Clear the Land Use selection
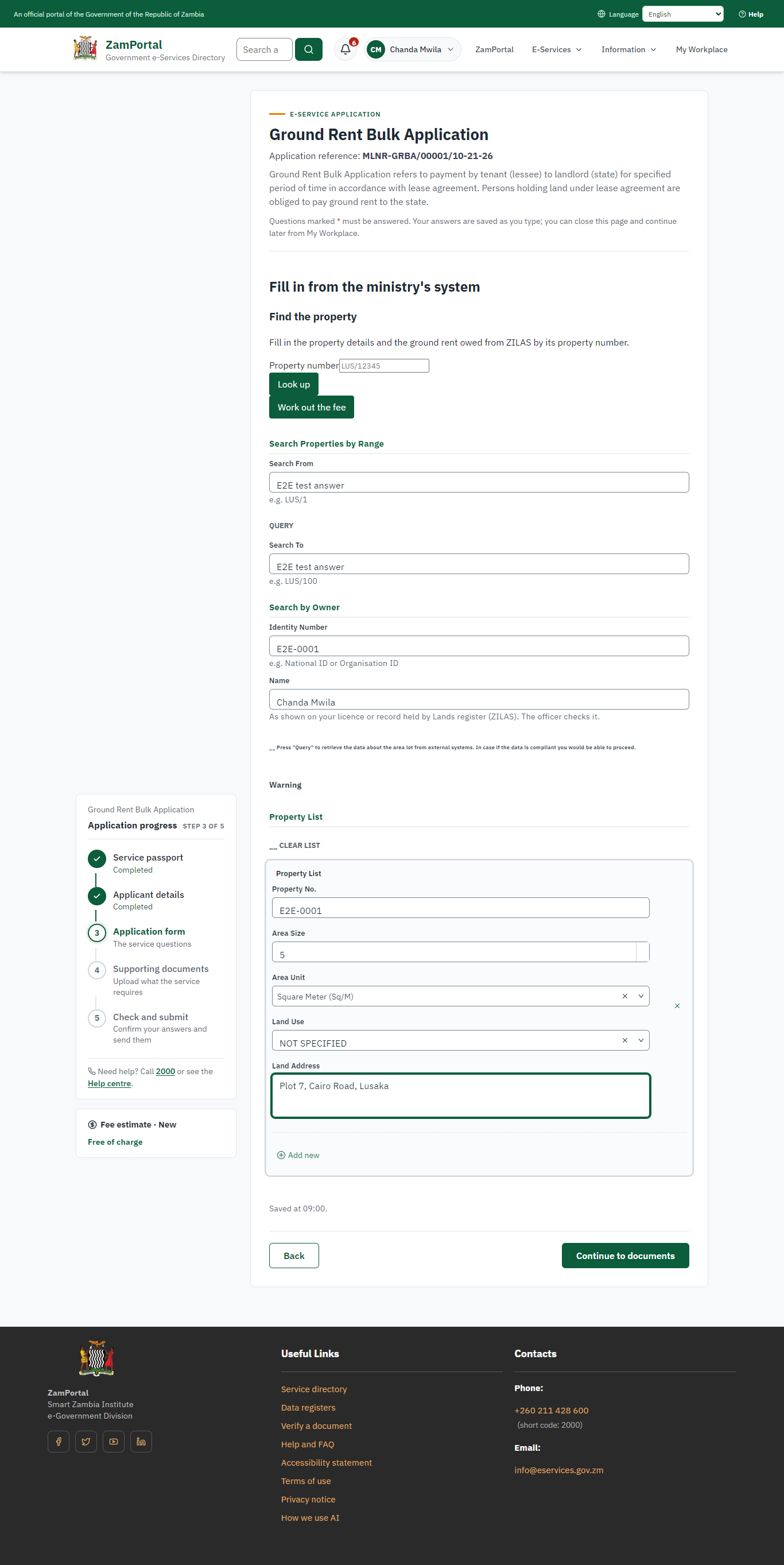This screenshot has height=1565, width=784. 624,1041
